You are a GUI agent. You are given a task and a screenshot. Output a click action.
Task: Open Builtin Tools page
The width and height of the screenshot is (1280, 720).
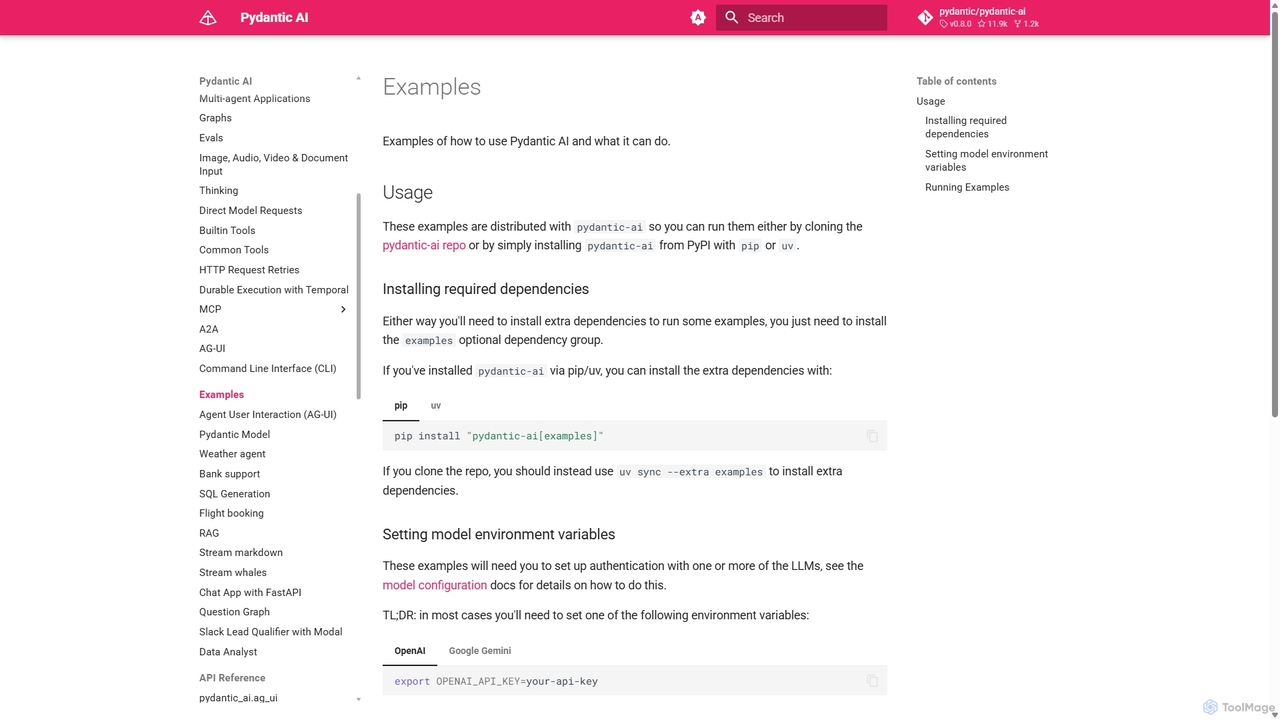tap(227, 231)
